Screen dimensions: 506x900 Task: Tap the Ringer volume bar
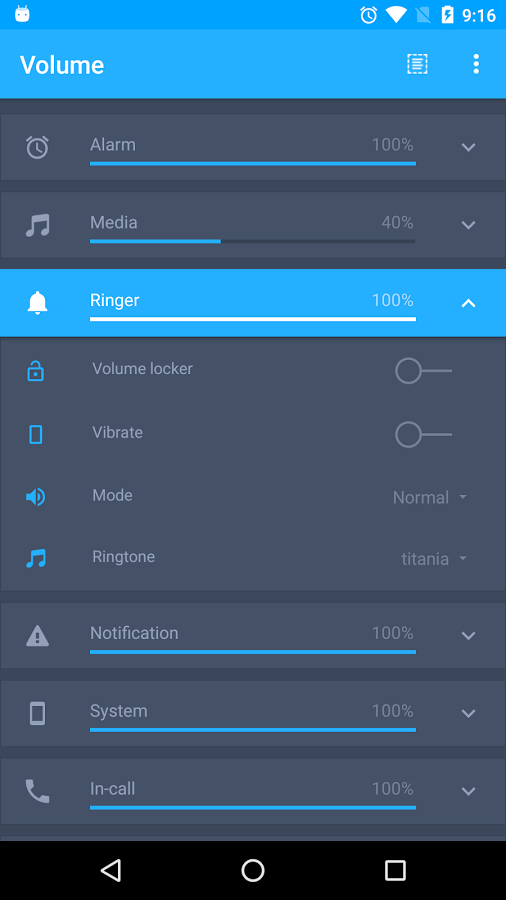click(x=252, y=319)
